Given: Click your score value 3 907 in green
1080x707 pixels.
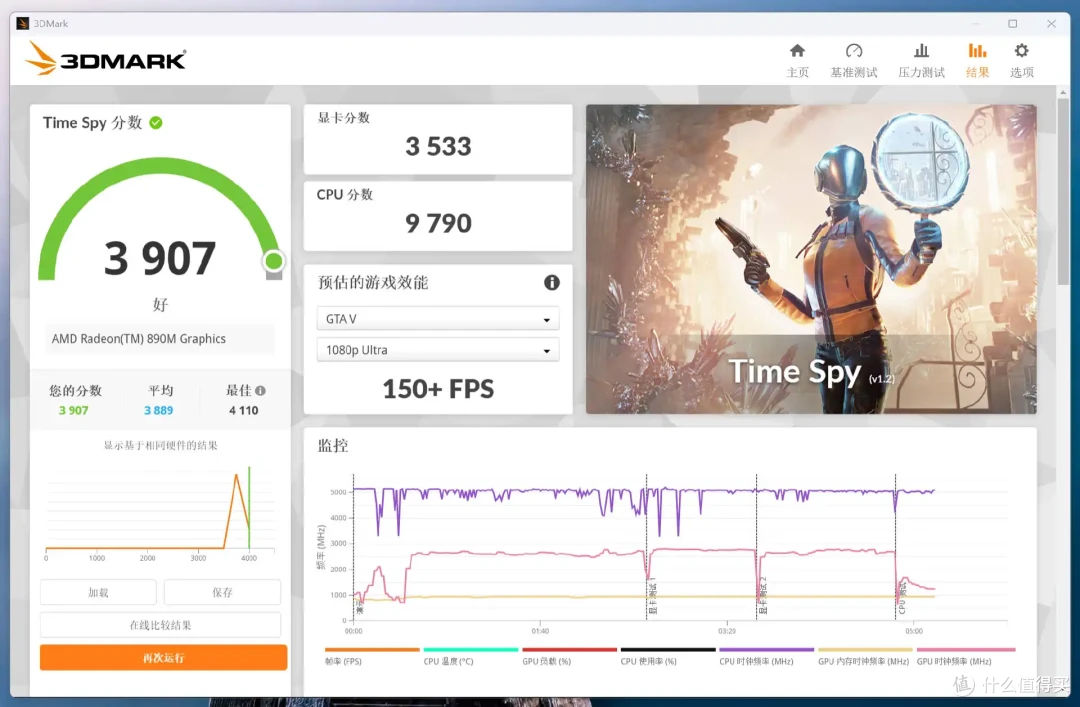Looking at the screenshot, I should pos(73,410).
